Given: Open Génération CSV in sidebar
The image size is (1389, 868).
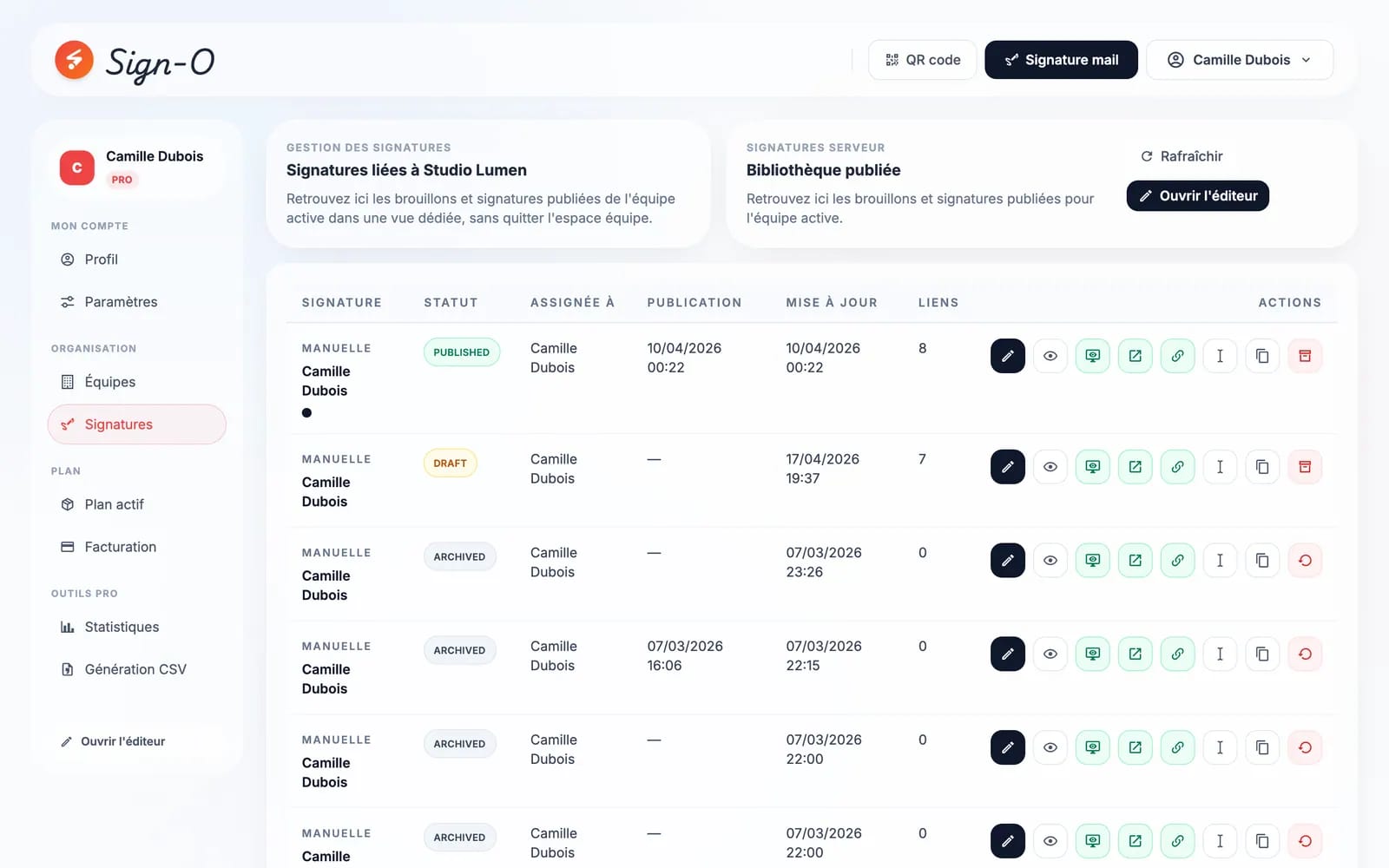Looking at the screenshot, I should [137, 669].
